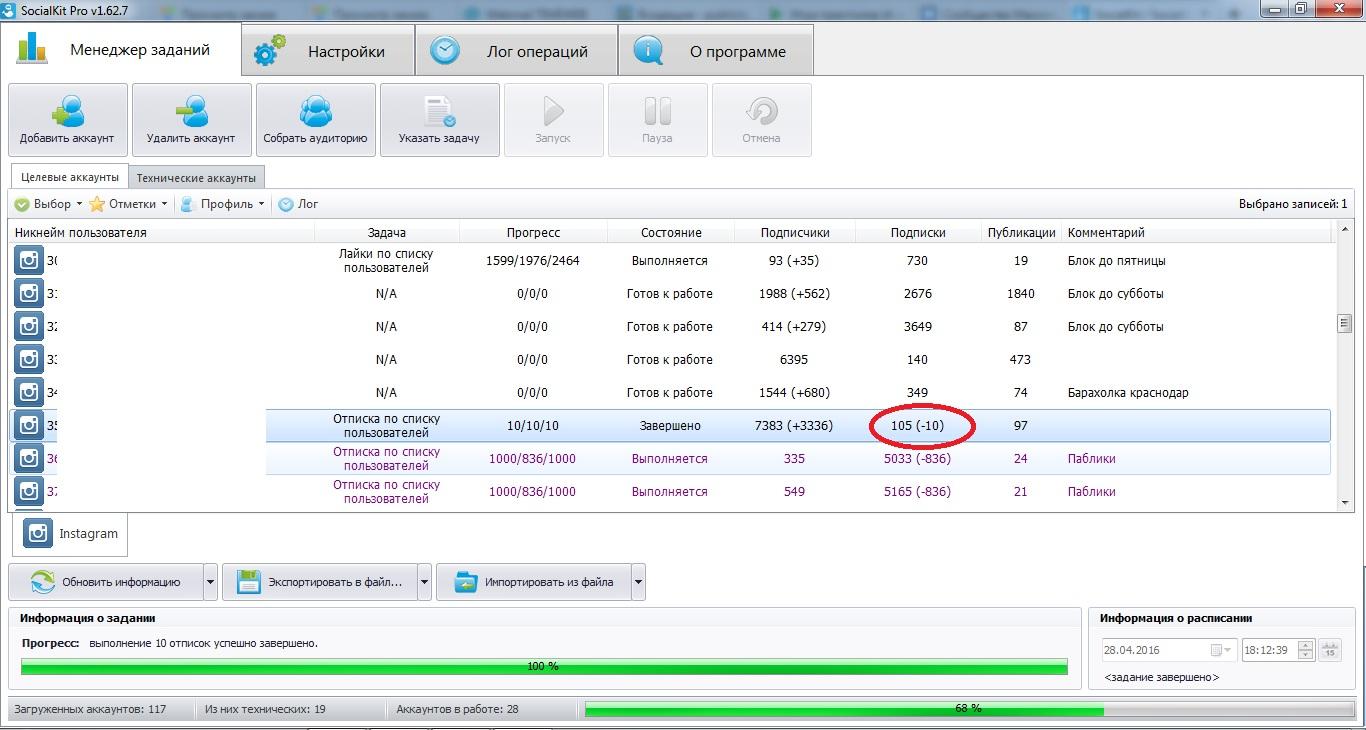Click Собрать аудиторию toolbar button

point(316,120)
